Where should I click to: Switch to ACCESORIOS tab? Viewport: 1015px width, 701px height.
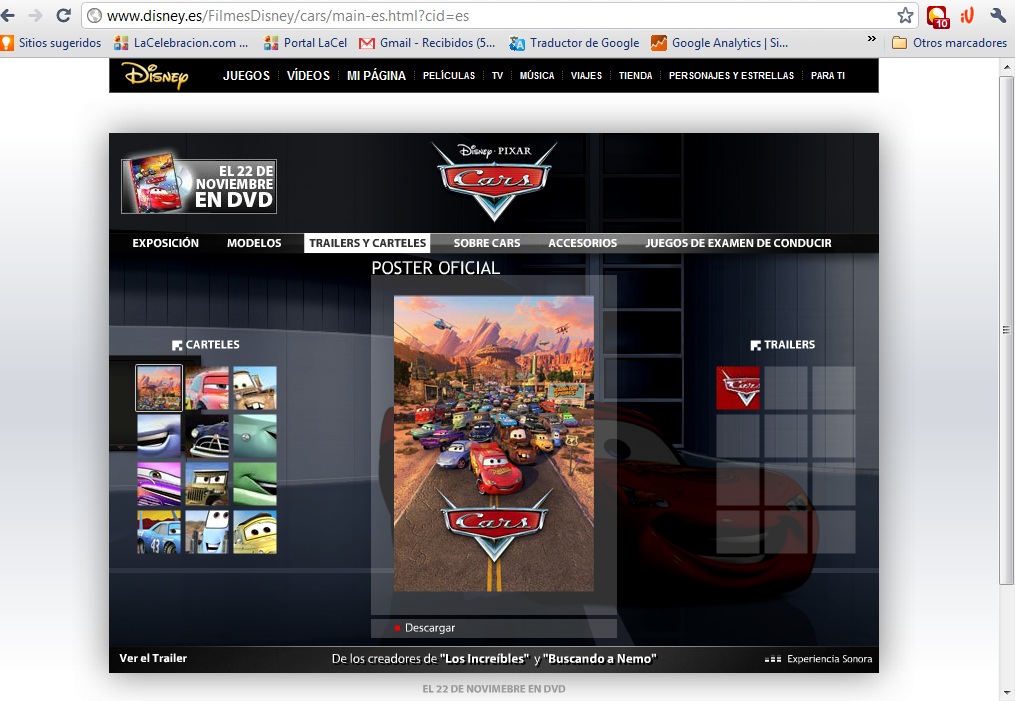click(583, 243)
